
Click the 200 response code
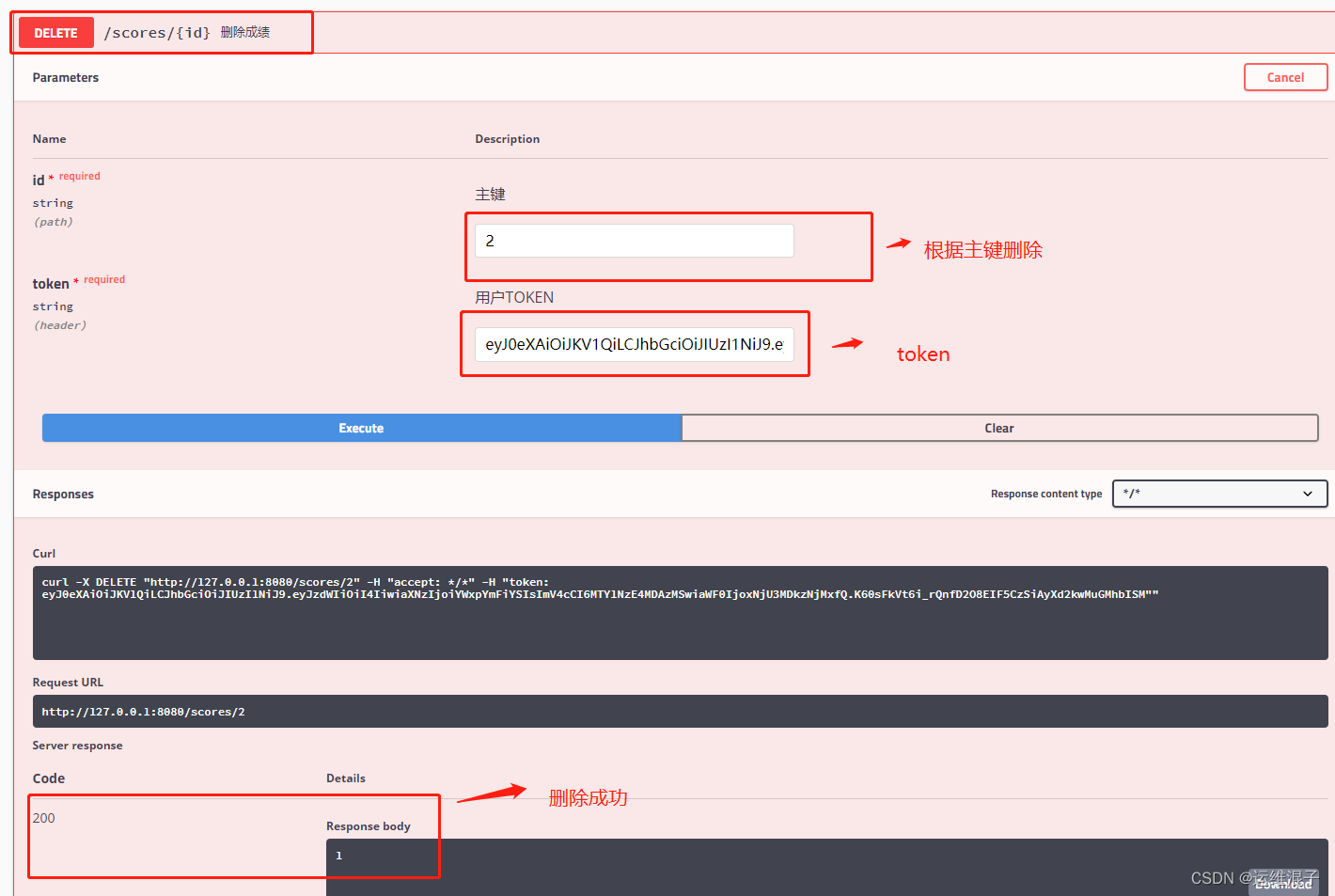point(44,818)
